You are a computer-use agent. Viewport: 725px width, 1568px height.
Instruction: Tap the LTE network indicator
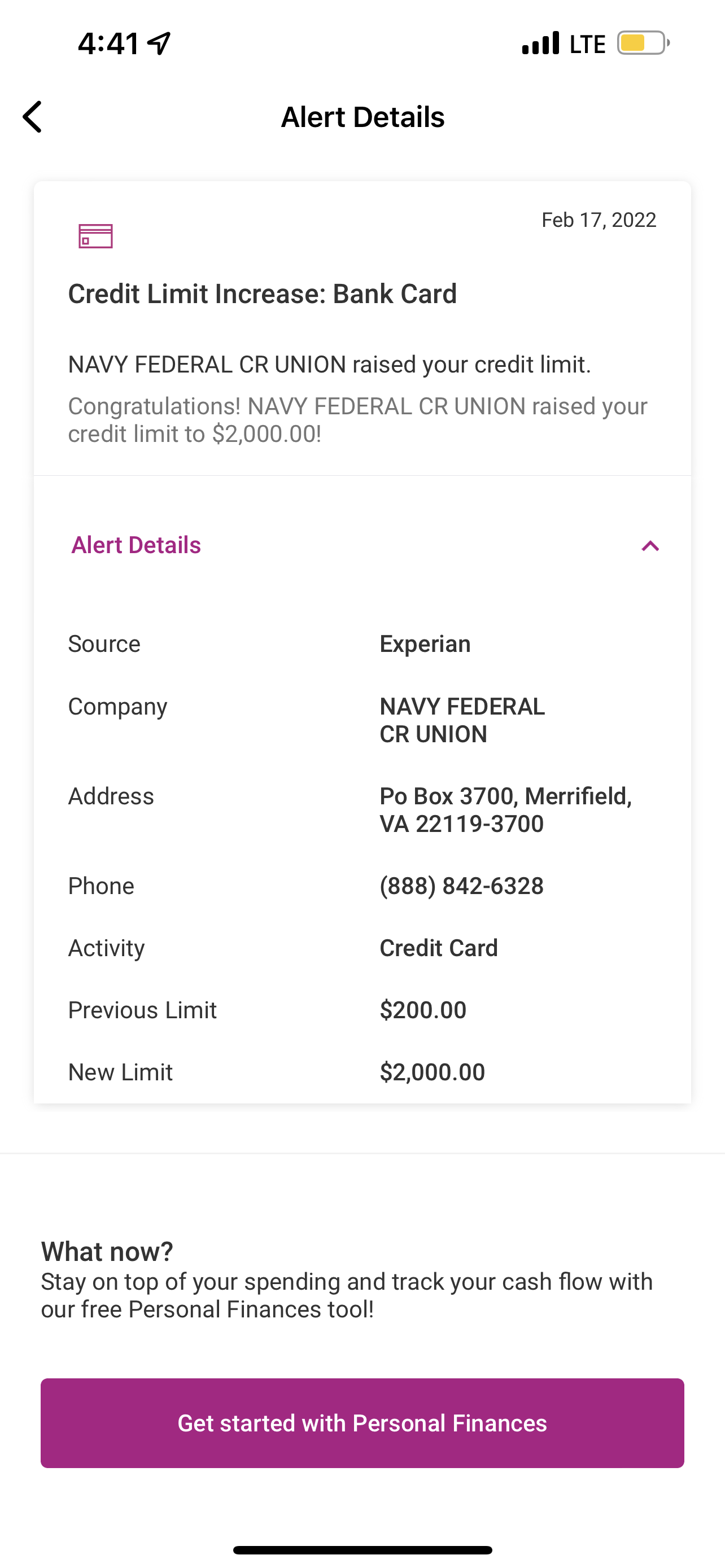tap(587, 45)
